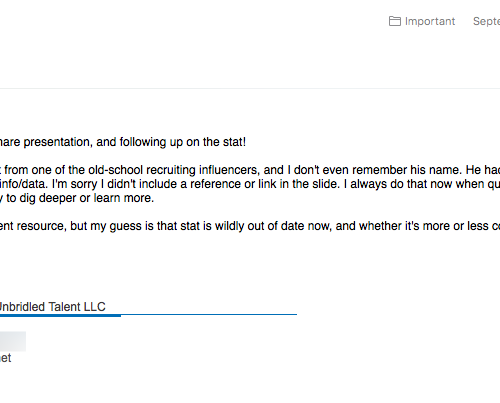Click the words 'old-school recruiting influencers'
This screenshot has width=500, height=403.
coord(173,170)
